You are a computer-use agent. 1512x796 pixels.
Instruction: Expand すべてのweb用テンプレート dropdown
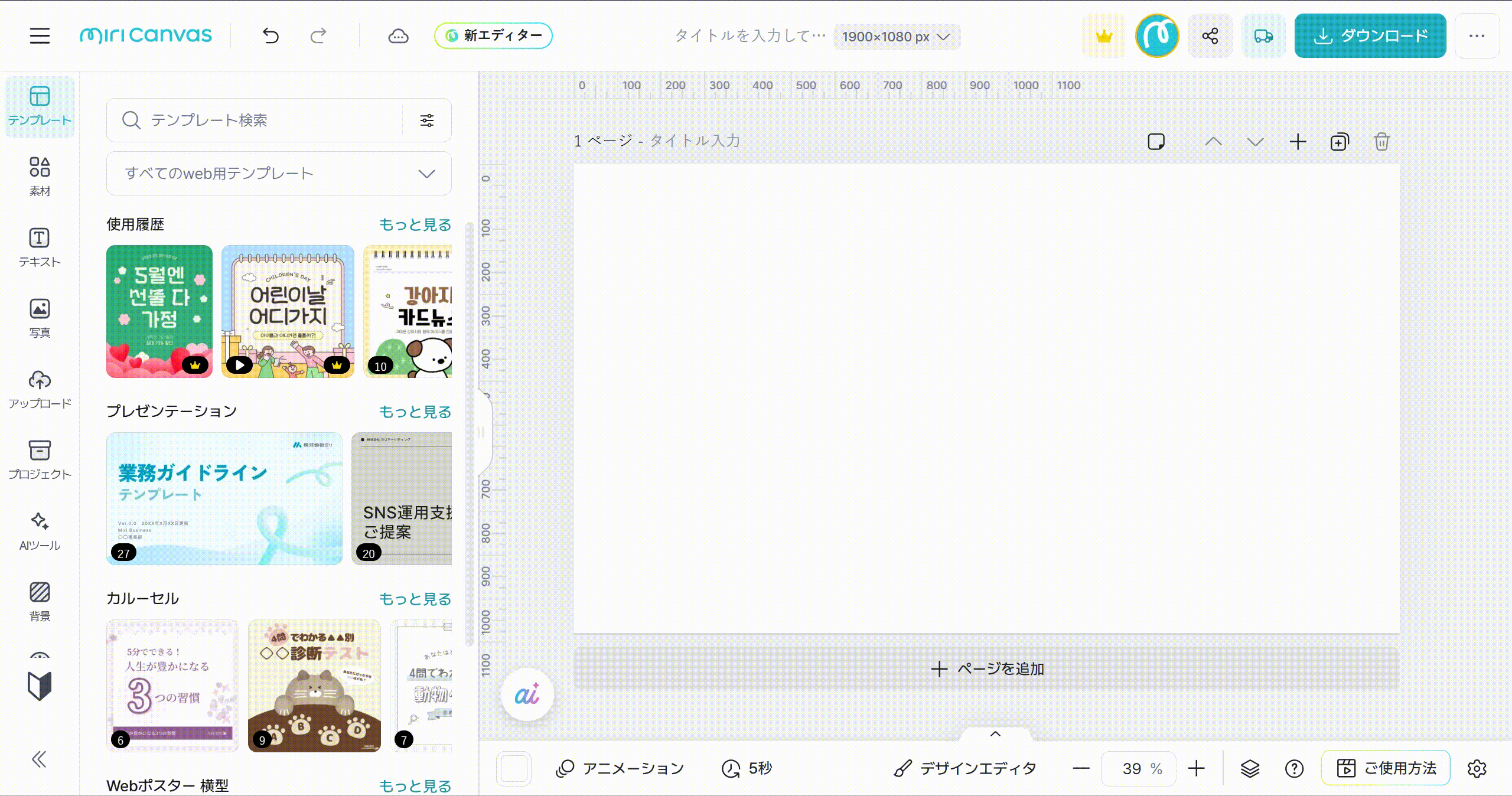[x=279, y=174]
